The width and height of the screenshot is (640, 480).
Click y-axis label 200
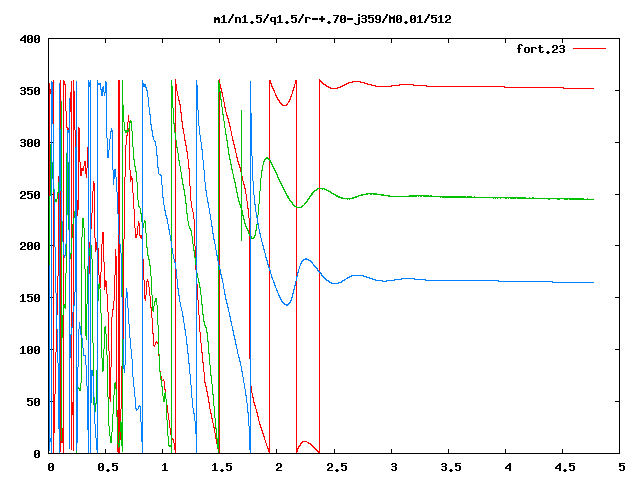click(30, 246)
